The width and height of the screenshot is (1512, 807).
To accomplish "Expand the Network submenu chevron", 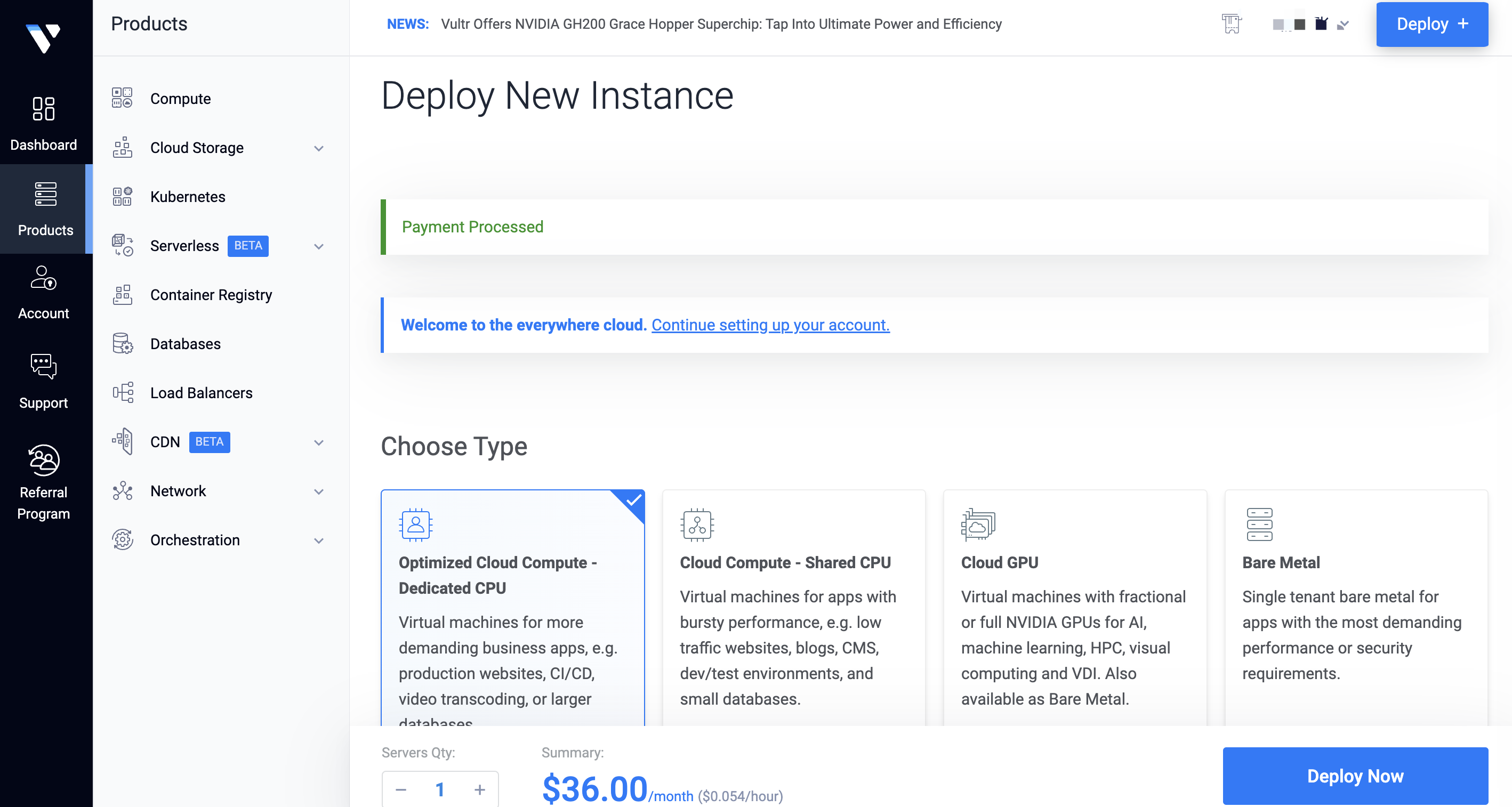I will tap(319, 491).
